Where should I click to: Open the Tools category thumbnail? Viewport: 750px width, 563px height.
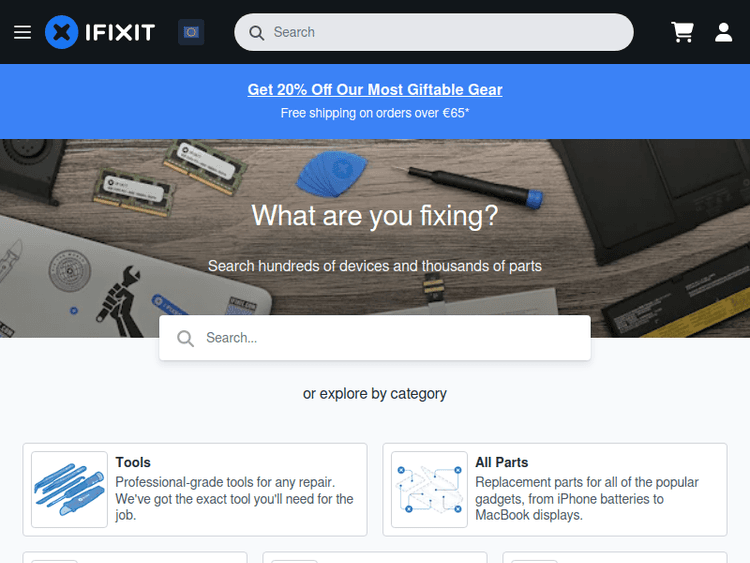tap(69, 489)
